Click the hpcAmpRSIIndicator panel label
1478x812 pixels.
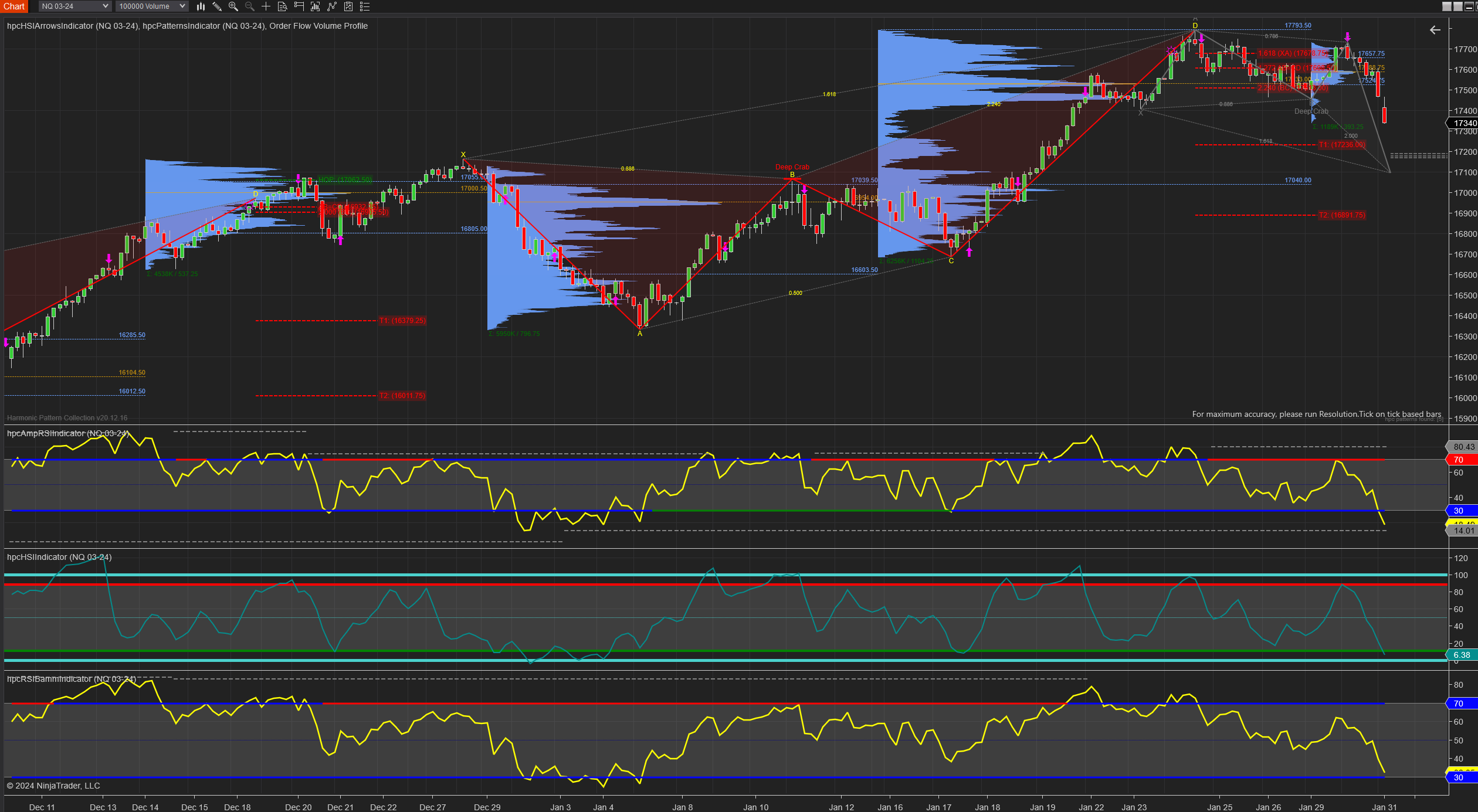(67, 433)
